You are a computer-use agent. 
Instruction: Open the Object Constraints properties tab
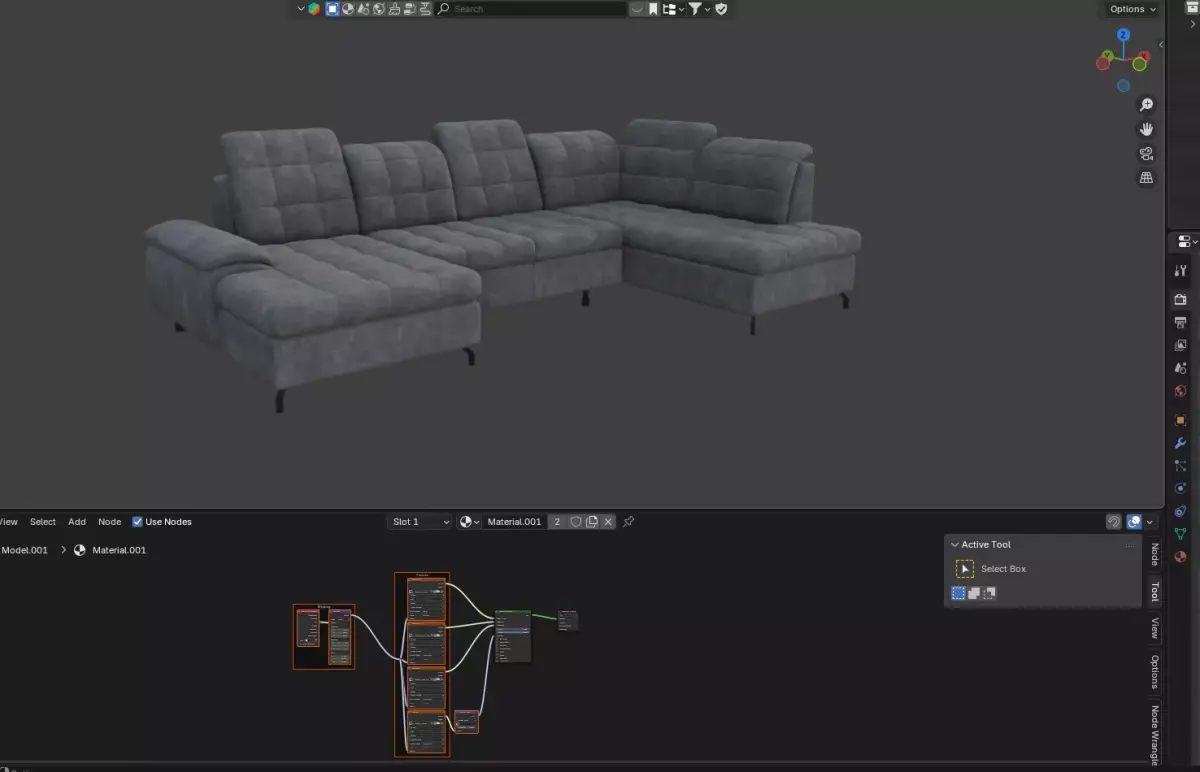(1181, 511)
